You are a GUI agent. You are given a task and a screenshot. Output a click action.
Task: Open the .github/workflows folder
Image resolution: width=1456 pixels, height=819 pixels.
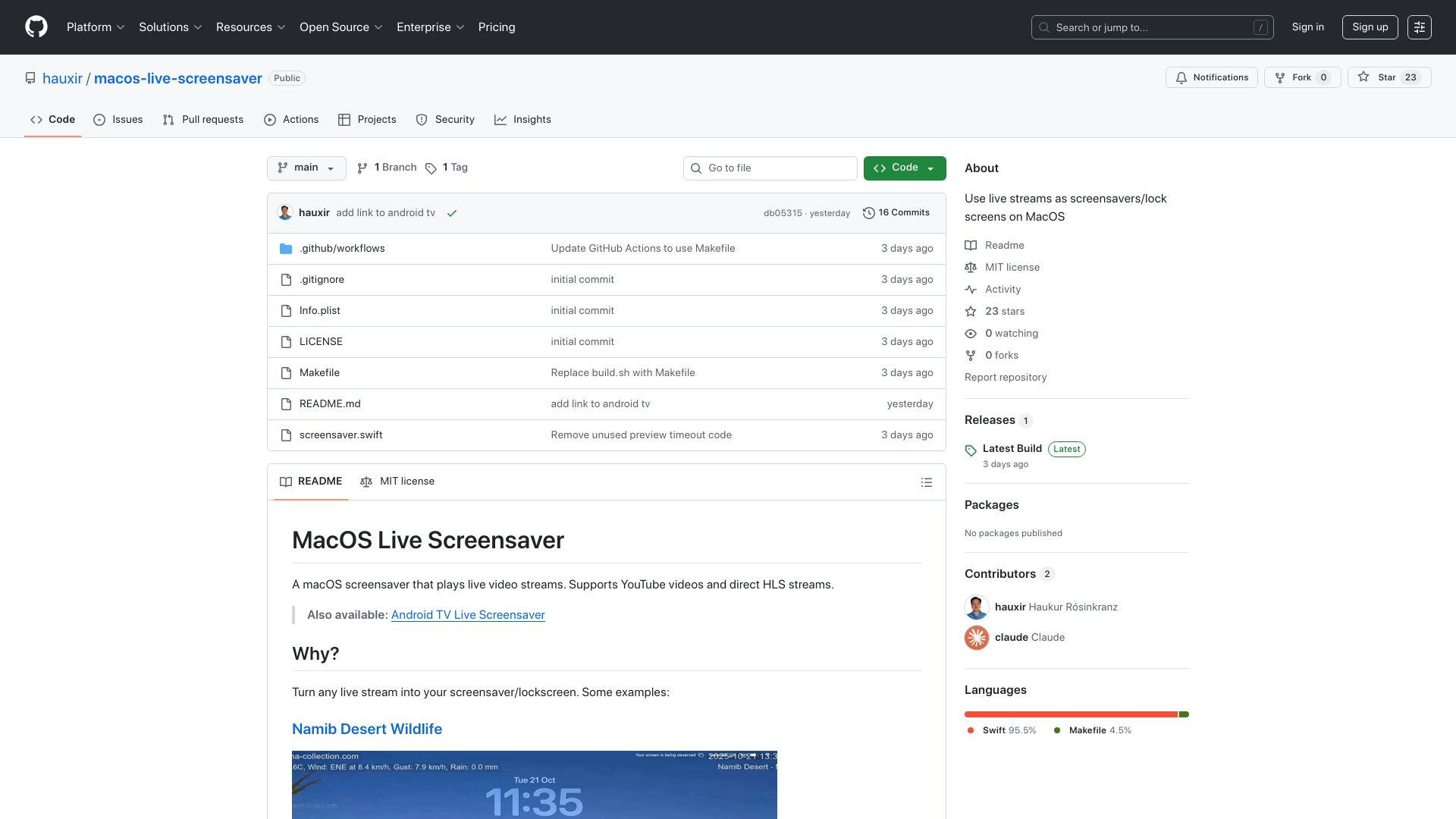point(342,249)
